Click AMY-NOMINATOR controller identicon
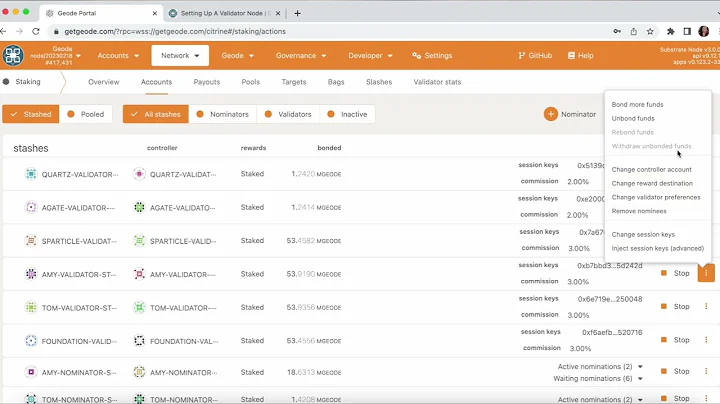Screen dimensions: 720x404 [139, 372]
